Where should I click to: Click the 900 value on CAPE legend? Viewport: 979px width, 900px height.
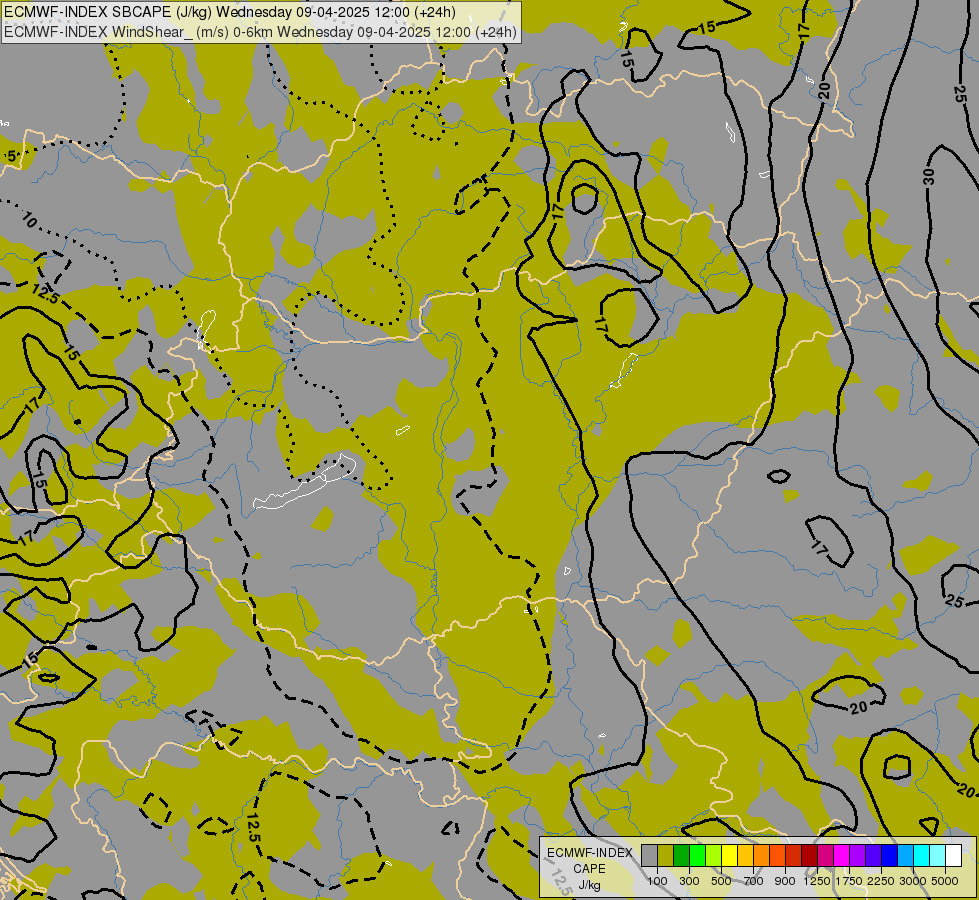click(x=785, y=881)
